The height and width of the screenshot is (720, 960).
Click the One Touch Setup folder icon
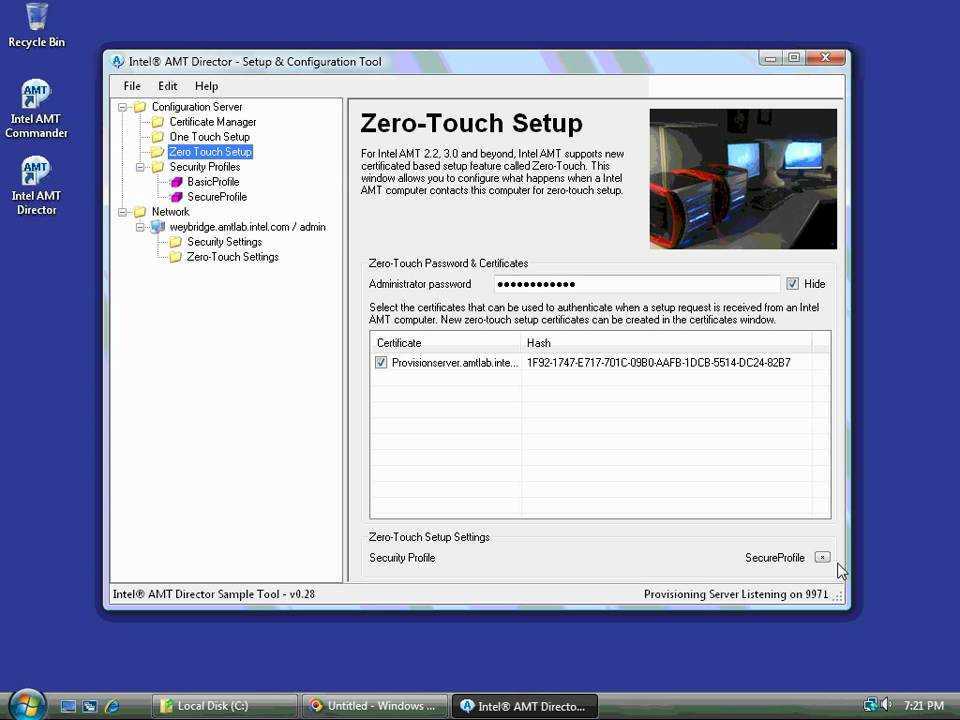click(x=158, y=137)
